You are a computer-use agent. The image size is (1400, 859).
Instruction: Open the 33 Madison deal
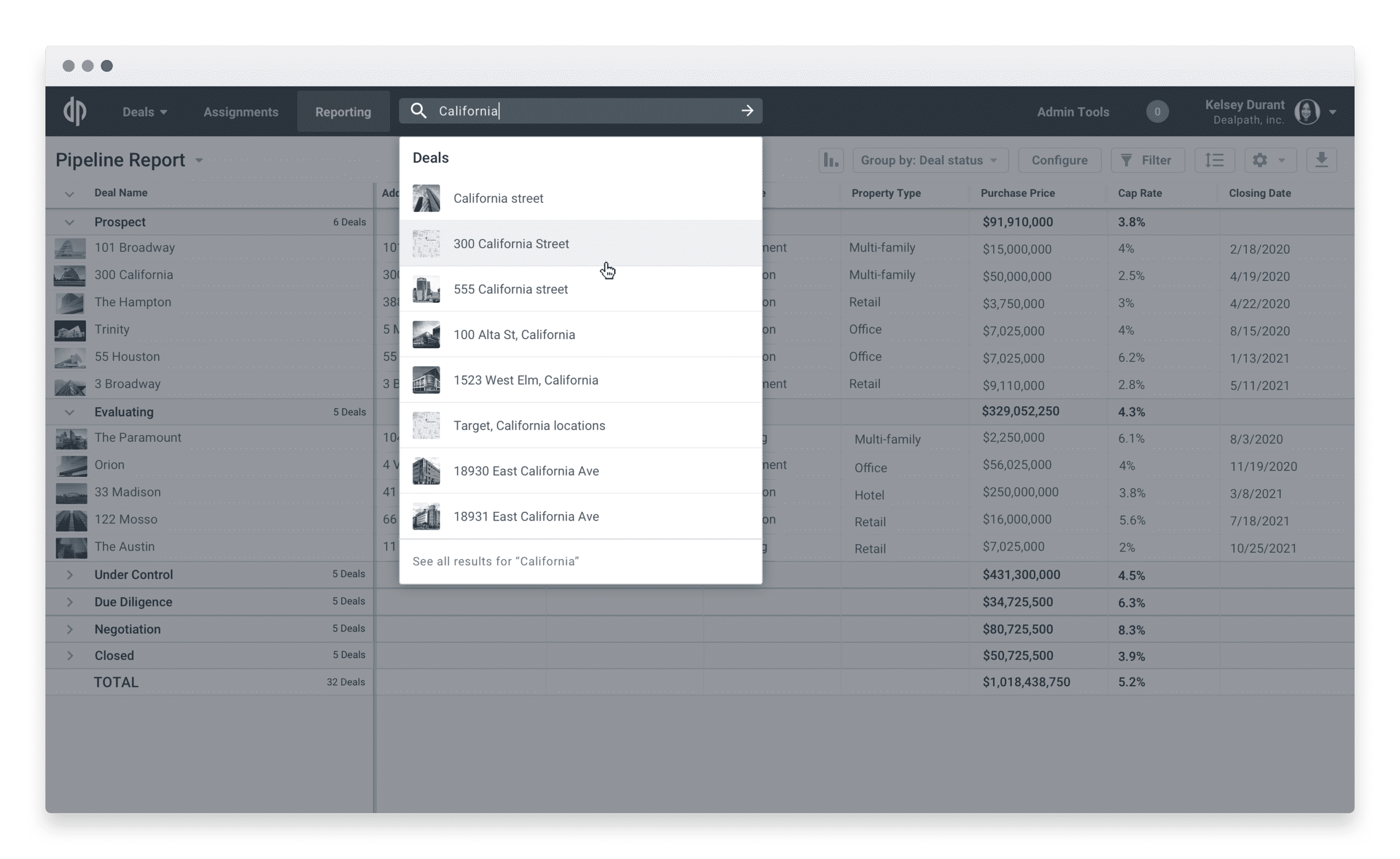click(x=127, y=492)
